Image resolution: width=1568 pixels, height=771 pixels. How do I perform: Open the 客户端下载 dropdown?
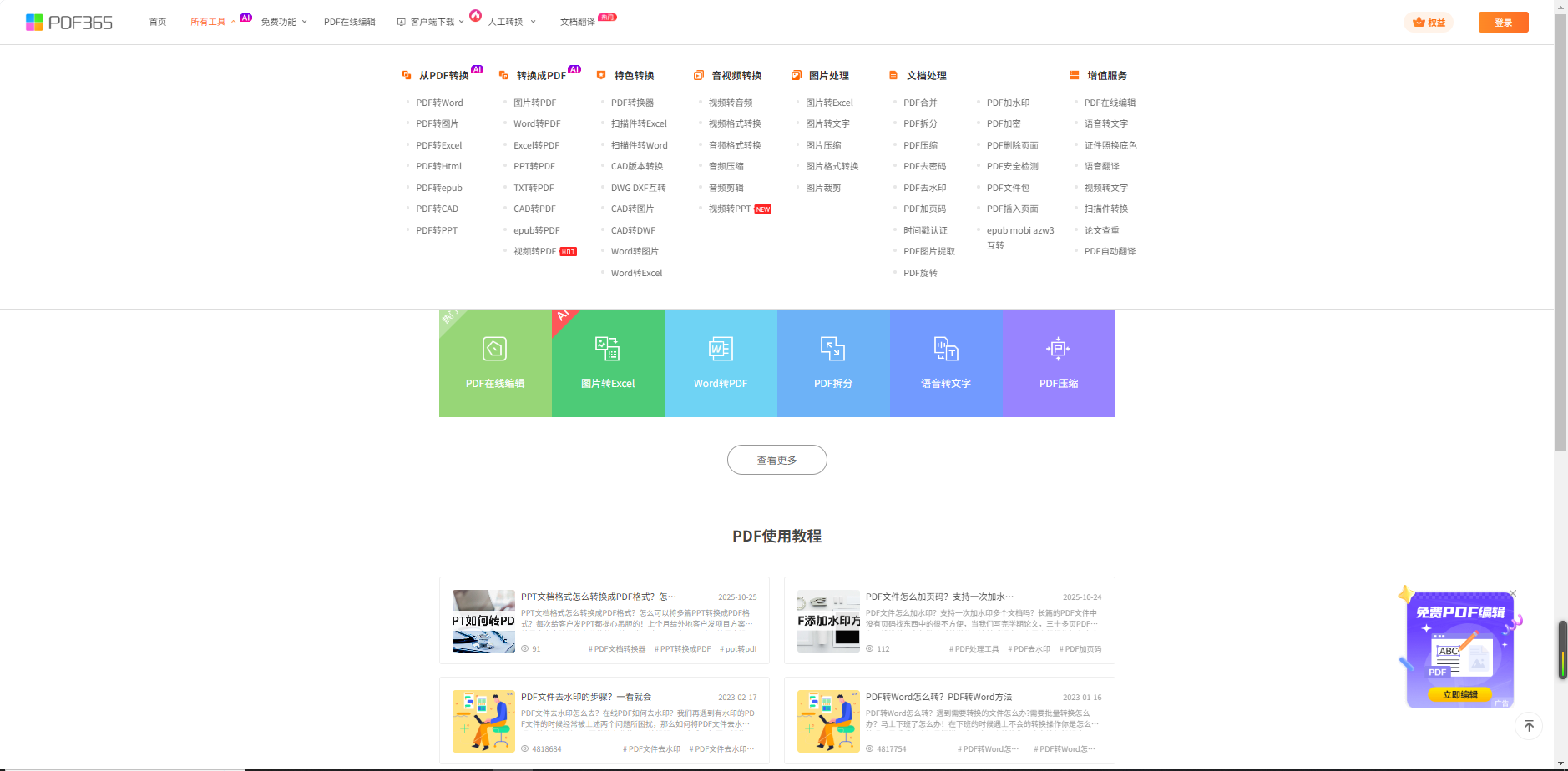pos(431,23)
